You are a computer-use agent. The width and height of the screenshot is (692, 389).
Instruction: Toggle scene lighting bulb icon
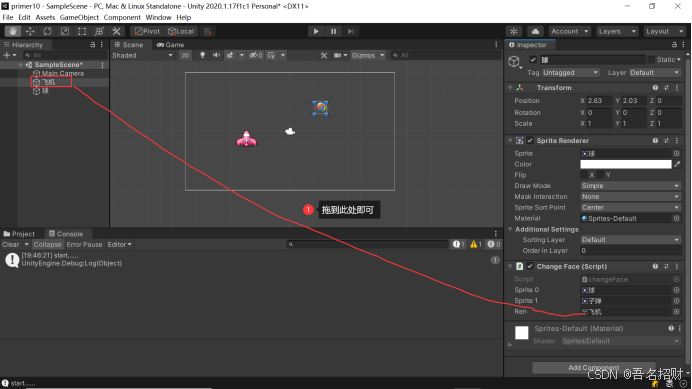click(x=203, y=55)
